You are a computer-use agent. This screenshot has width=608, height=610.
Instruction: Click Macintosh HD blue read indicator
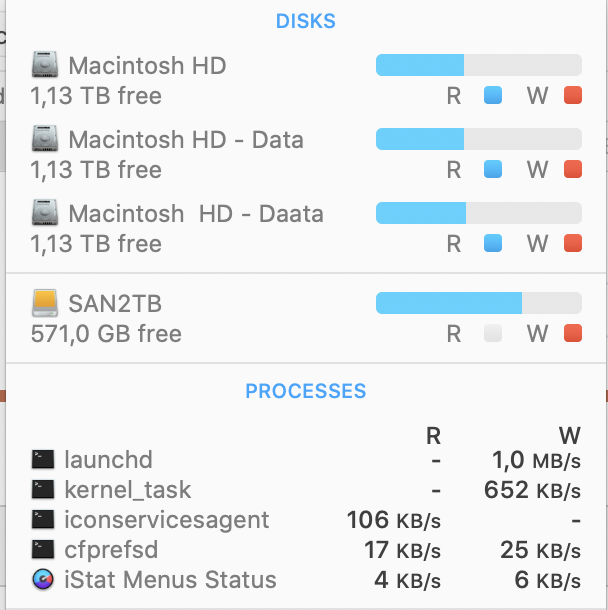point(493,95)
